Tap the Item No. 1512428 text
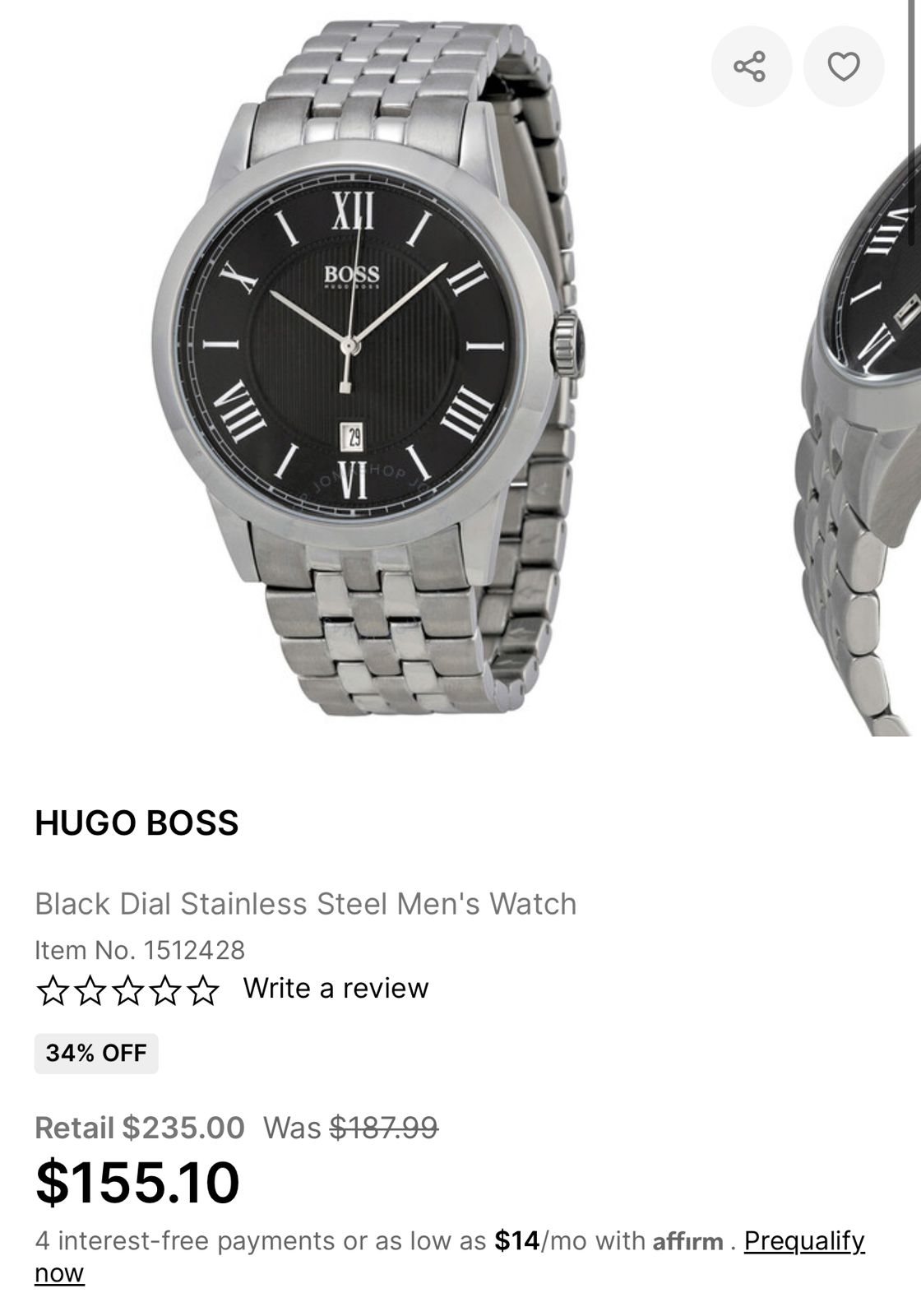 click(140, 951)
